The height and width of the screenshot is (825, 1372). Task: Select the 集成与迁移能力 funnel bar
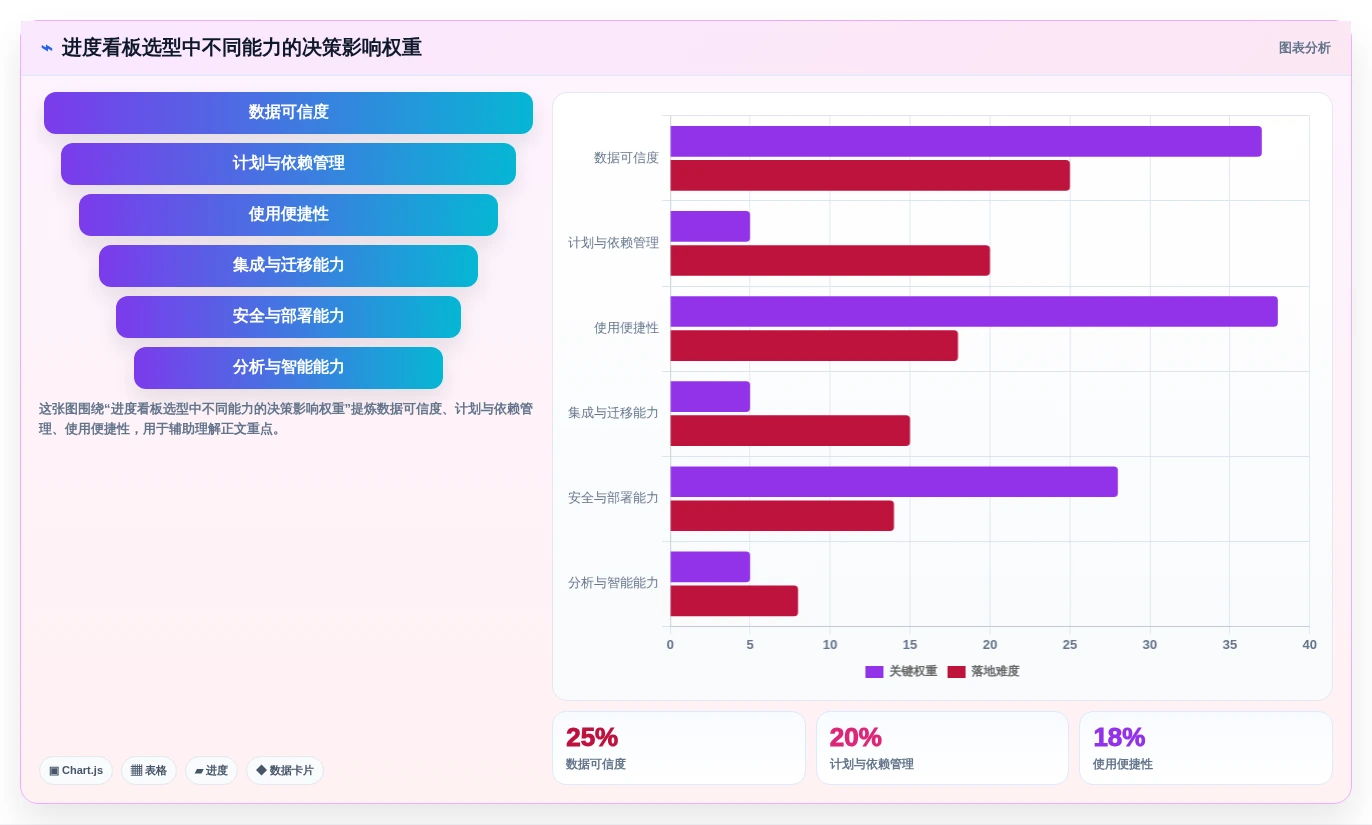288,266
